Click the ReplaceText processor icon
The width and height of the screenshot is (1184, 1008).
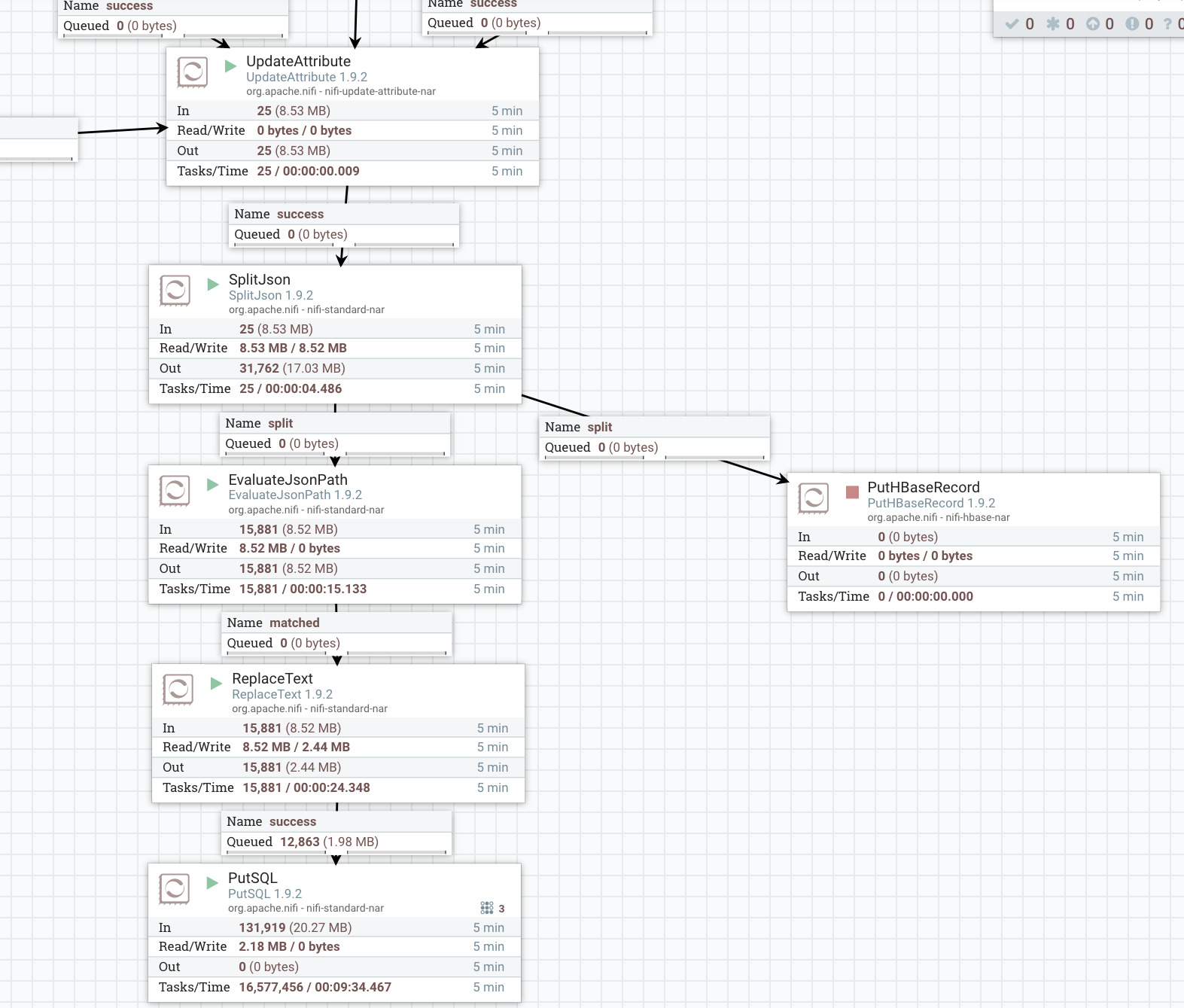(178, 690)
